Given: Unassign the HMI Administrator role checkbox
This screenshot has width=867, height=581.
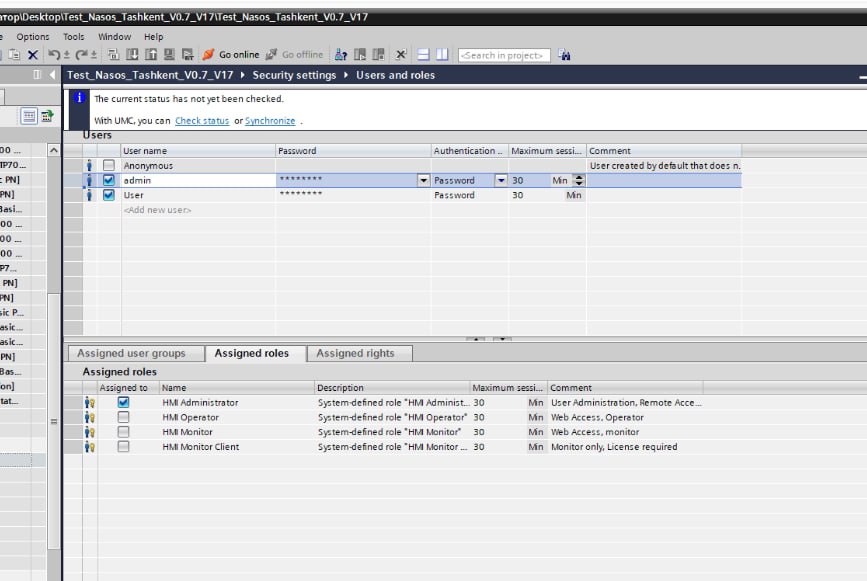Looking at the screenshot, I should coord(123,402).
